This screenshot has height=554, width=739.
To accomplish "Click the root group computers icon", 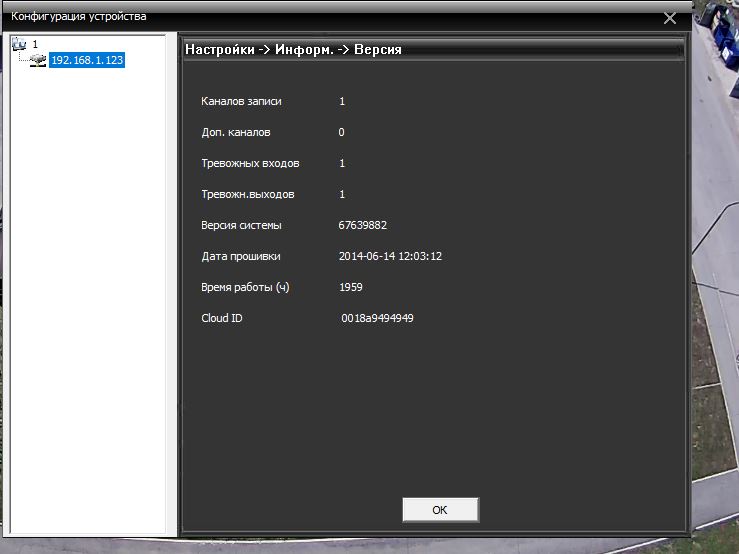I will point(20,44).
